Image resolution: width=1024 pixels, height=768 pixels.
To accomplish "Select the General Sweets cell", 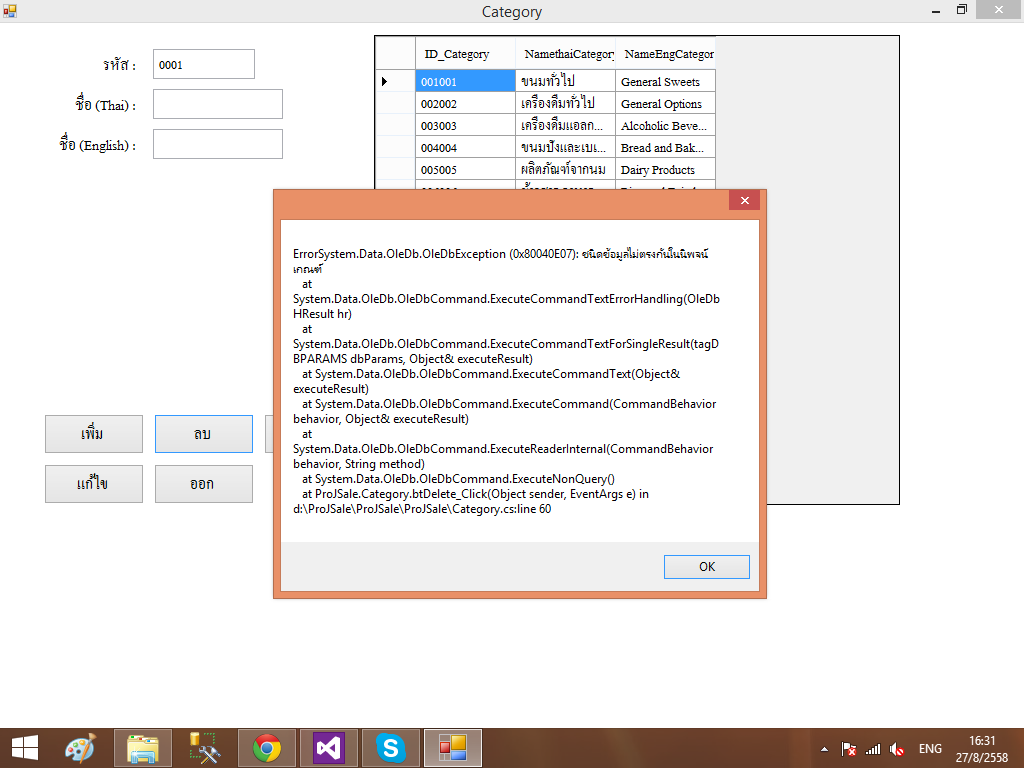I will tap(665, 81).
